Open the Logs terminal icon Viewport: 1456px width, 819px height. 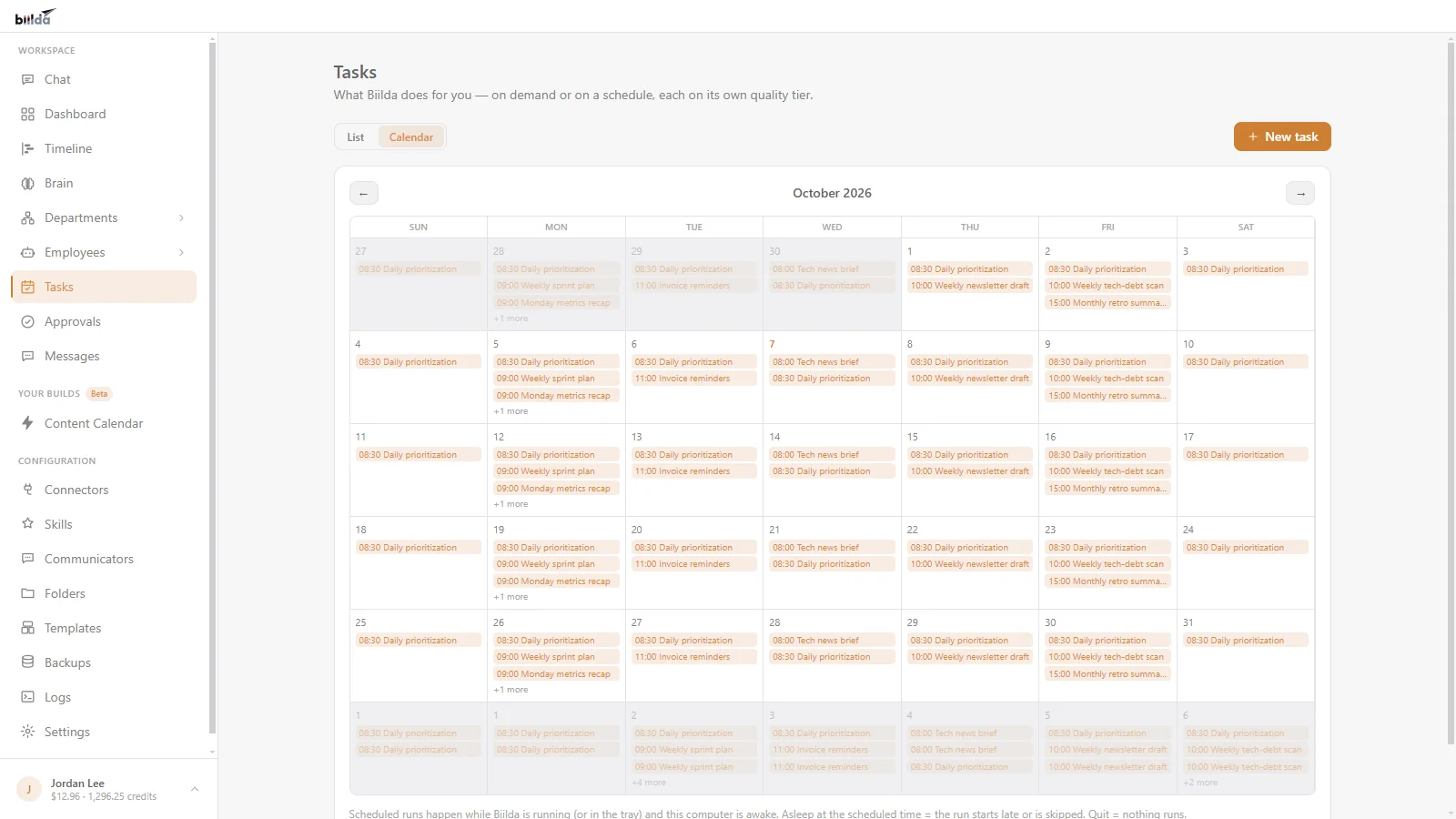[x=27, y=697]
